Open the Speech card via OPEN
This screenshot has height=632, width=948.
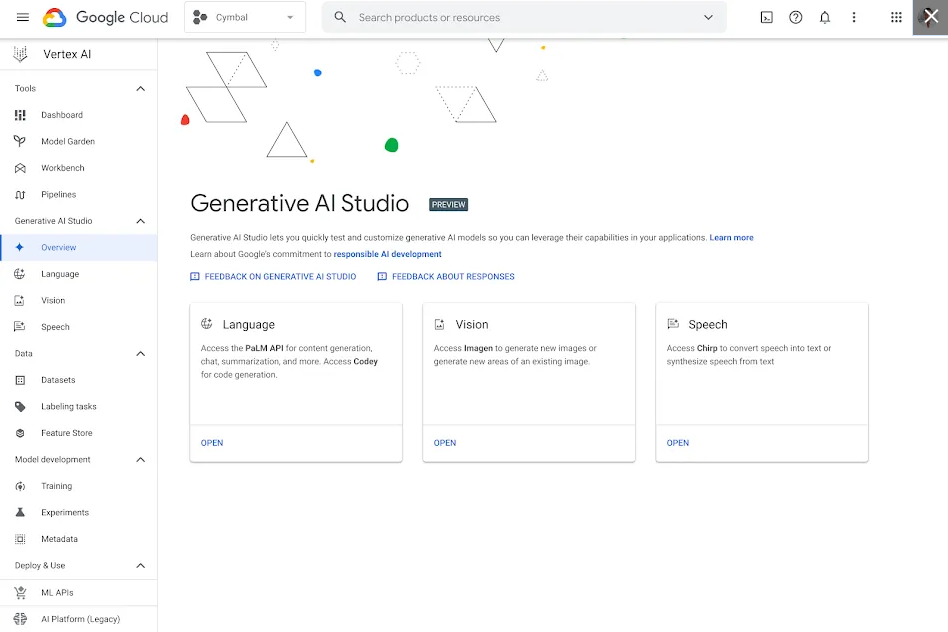677,443
